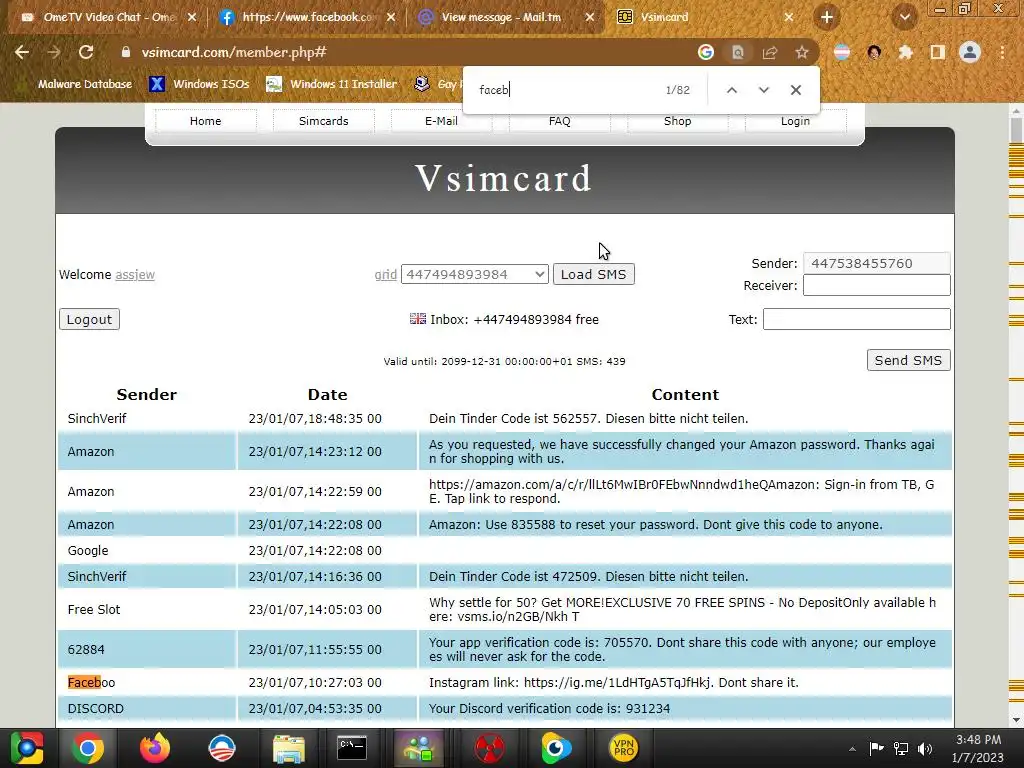Click the Logout button
1024x768 pixels.
pos(89,319)
